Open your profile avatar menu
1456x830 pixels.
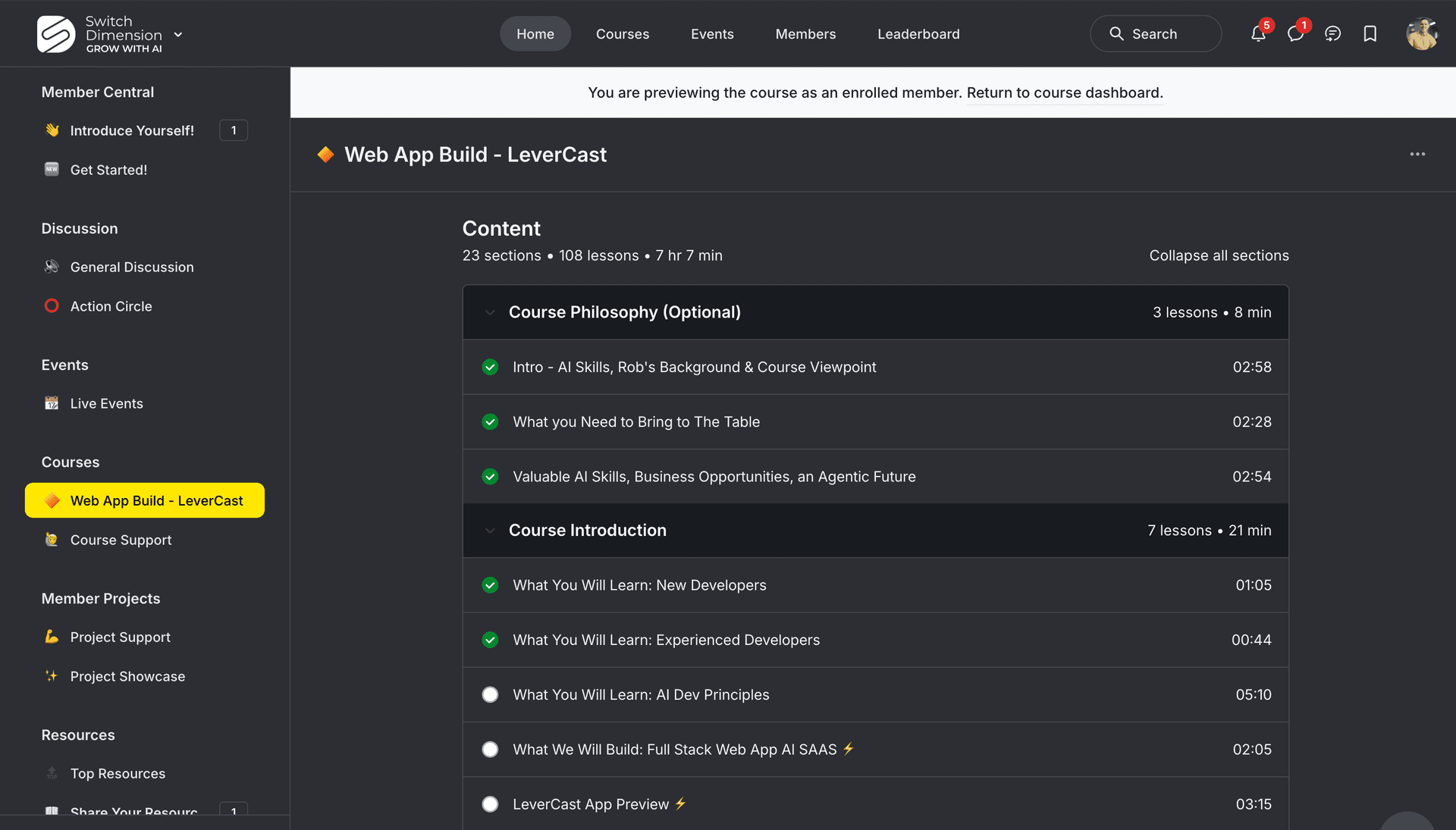pyautogui.click(x=1423, y=33)
